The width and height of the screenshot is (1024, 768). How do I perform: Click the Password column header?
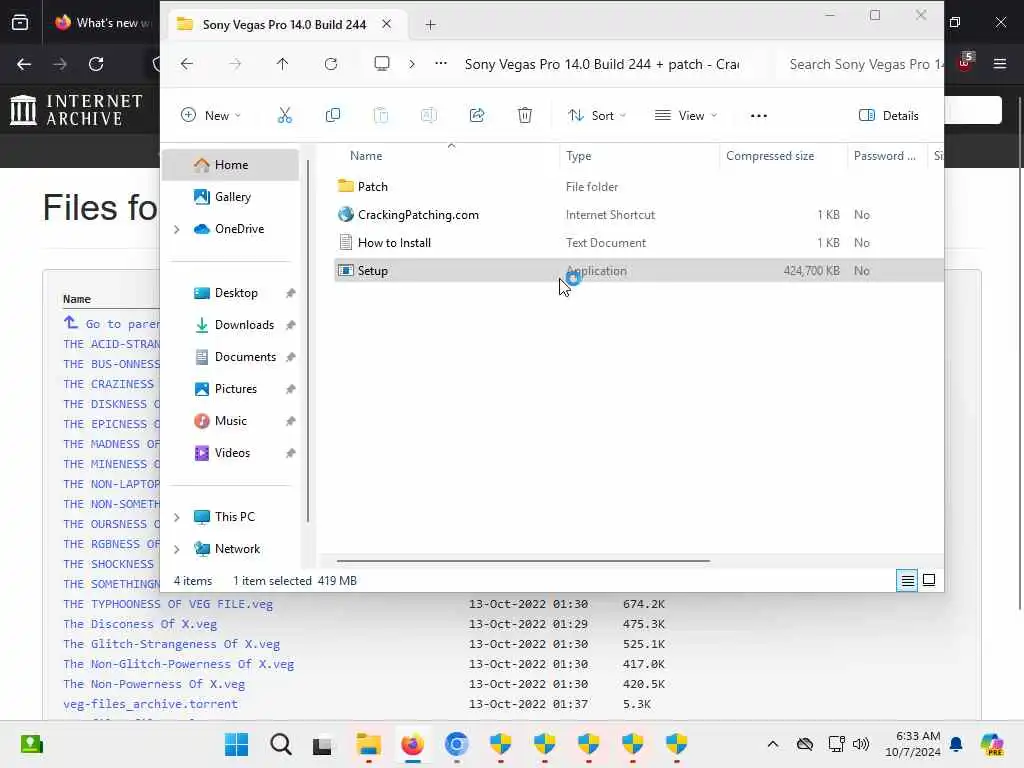pyautogui.click(x=887, y=156)
